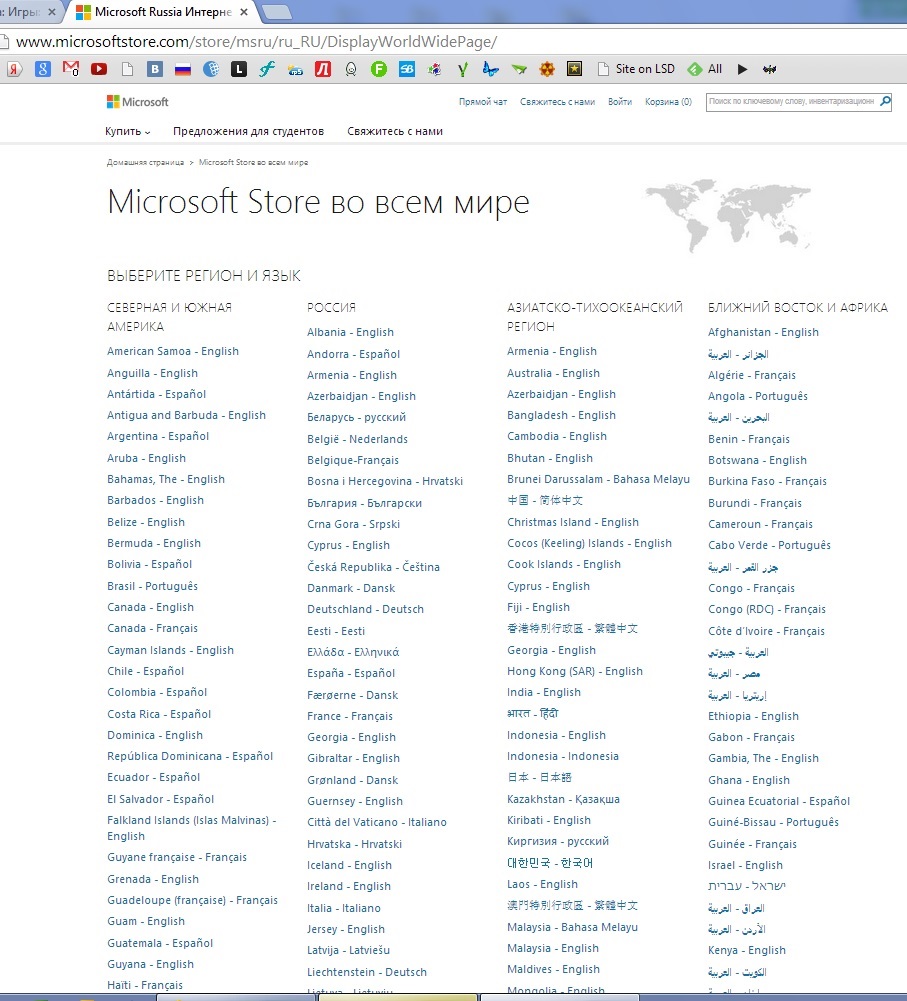
Task: Open the green paper plane bookmark icon
Action: (519, 69)
